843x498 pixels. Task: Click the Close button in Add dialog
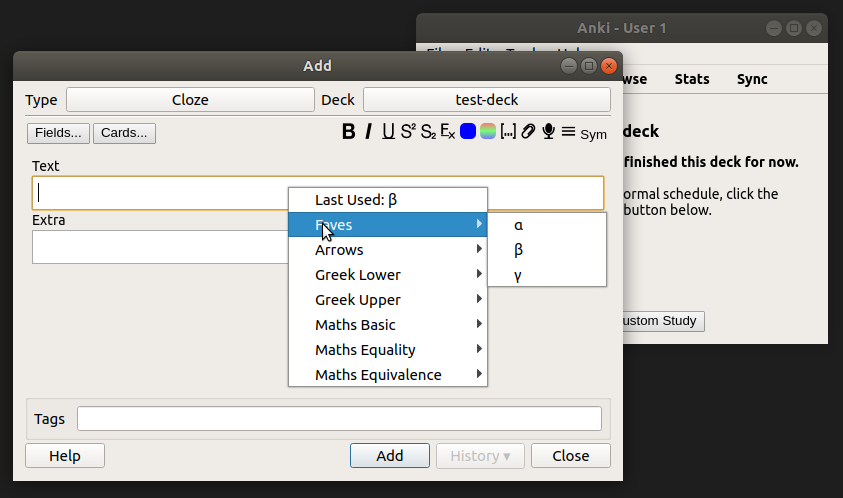click(x=571, y=456)
